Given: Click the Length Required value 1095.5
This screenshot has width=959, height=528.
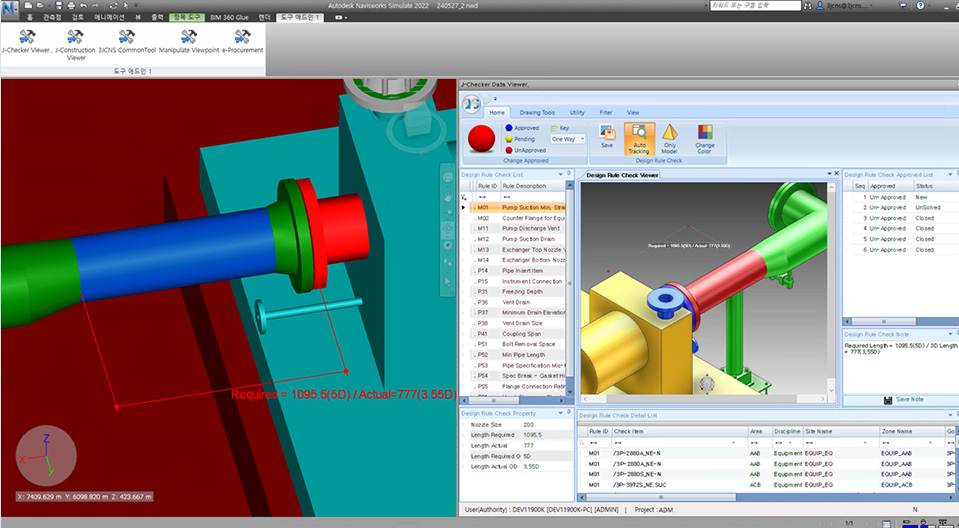Looking at the screenshot, I should coord(532,435).
